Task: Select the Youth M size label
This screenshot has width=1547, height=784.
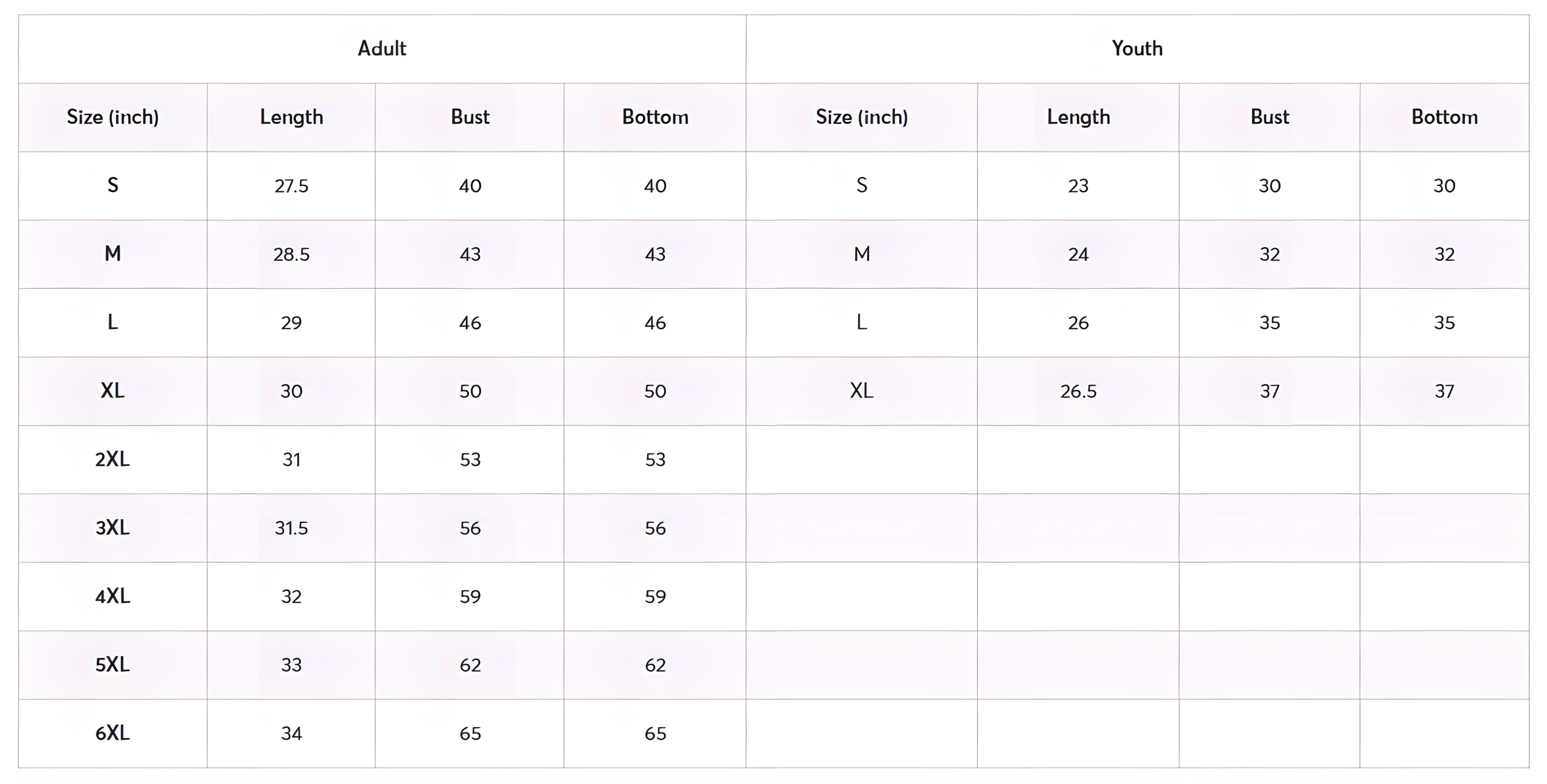Action: (862, 254)
